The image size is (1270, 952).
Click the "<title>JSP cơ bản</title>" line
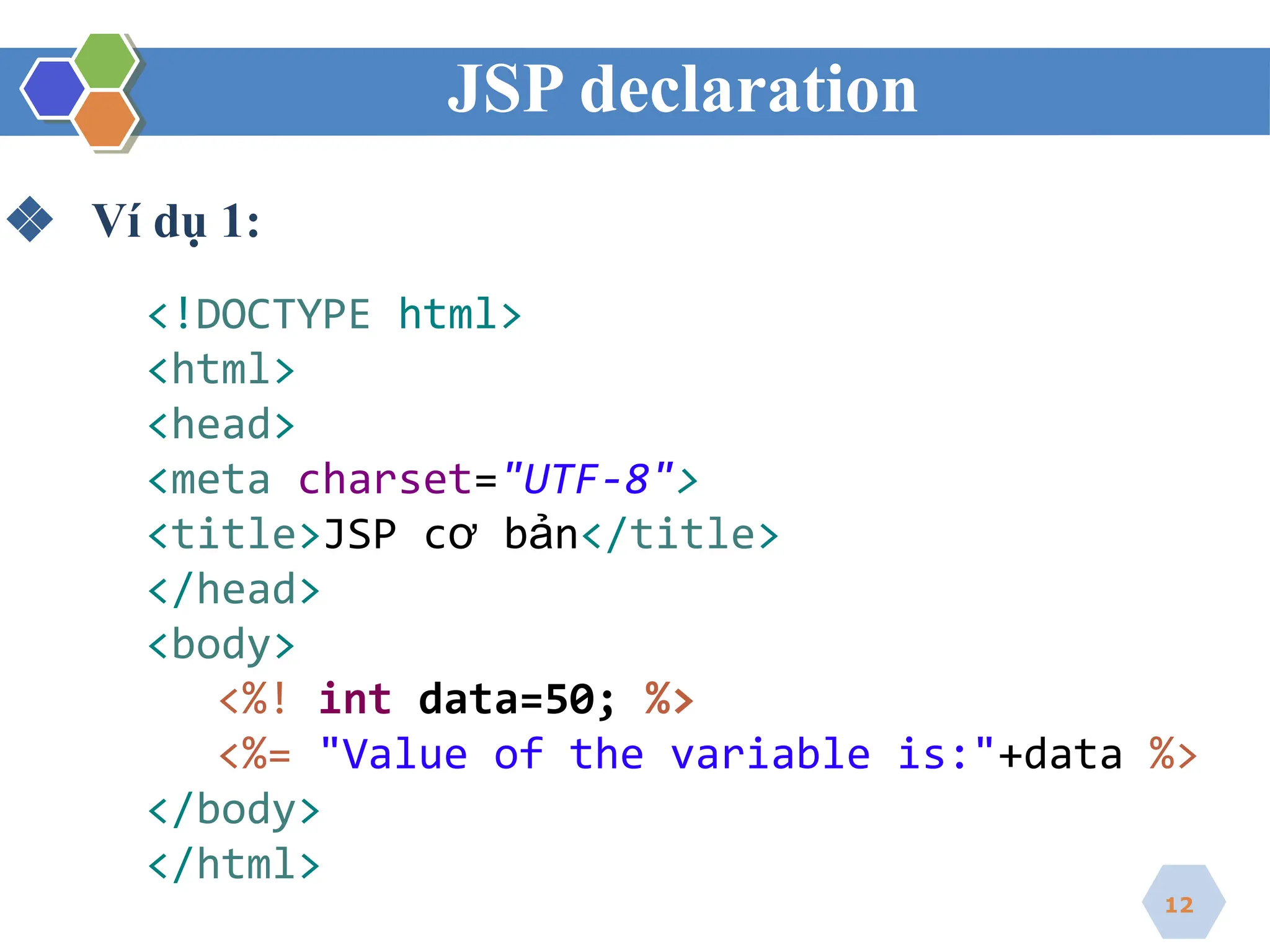[x=463, y=534]
